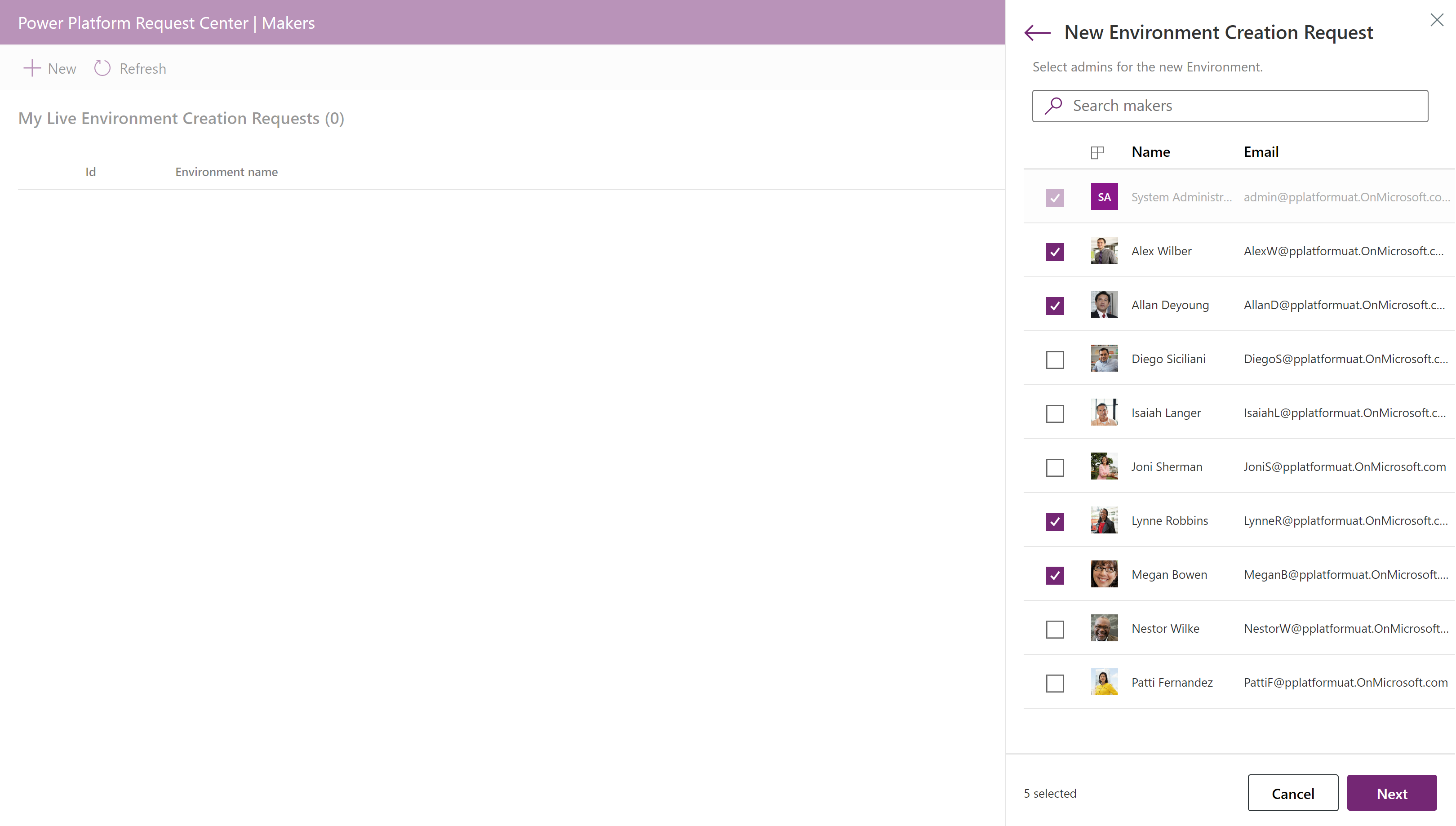Click System Administrator profile avatar icon
This screenshot has height=826, width=1456.
click(x=1104, y=197)
